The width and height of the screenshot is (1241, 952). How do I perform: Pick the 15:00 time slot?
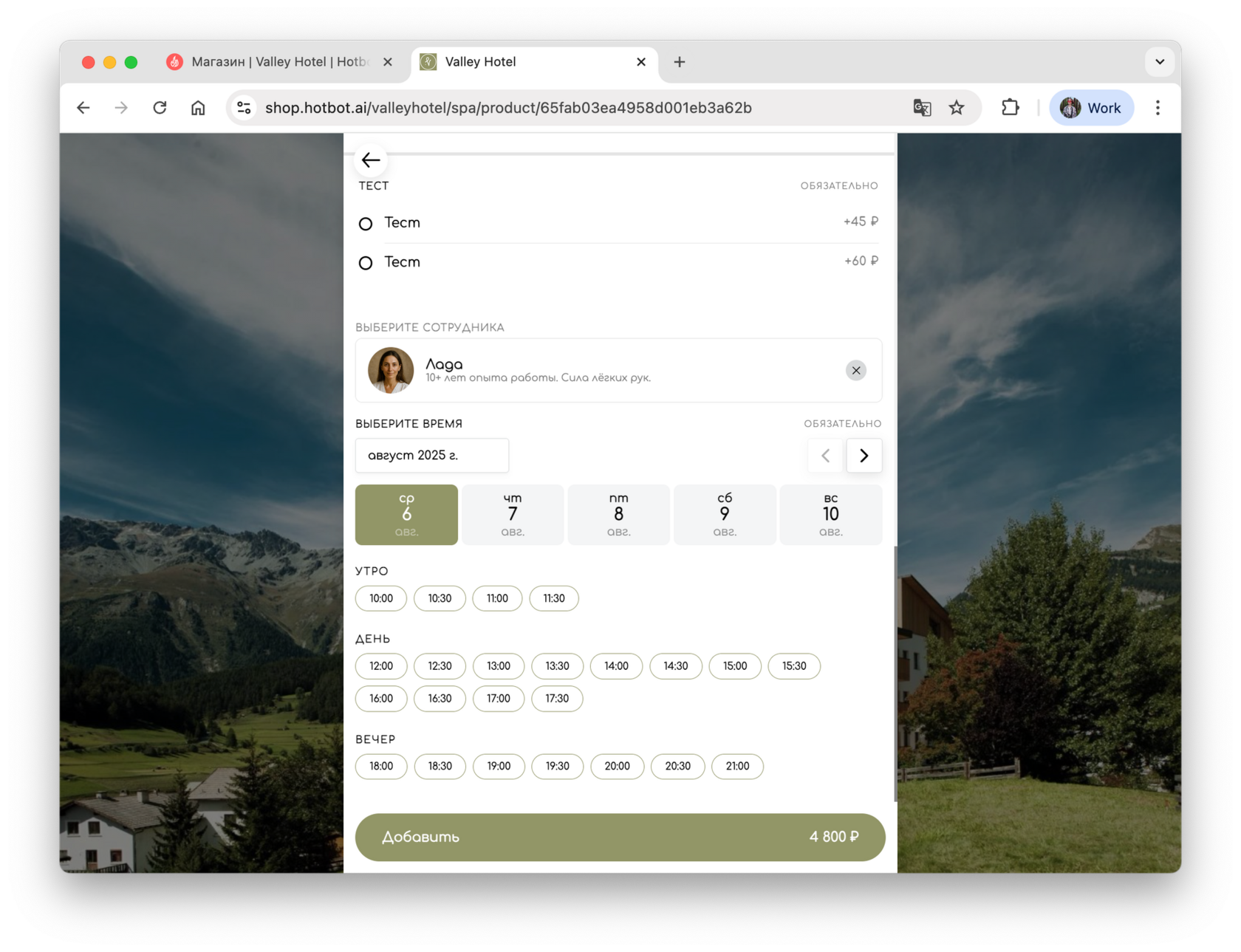pyautogui.click(x=735, y=666)
